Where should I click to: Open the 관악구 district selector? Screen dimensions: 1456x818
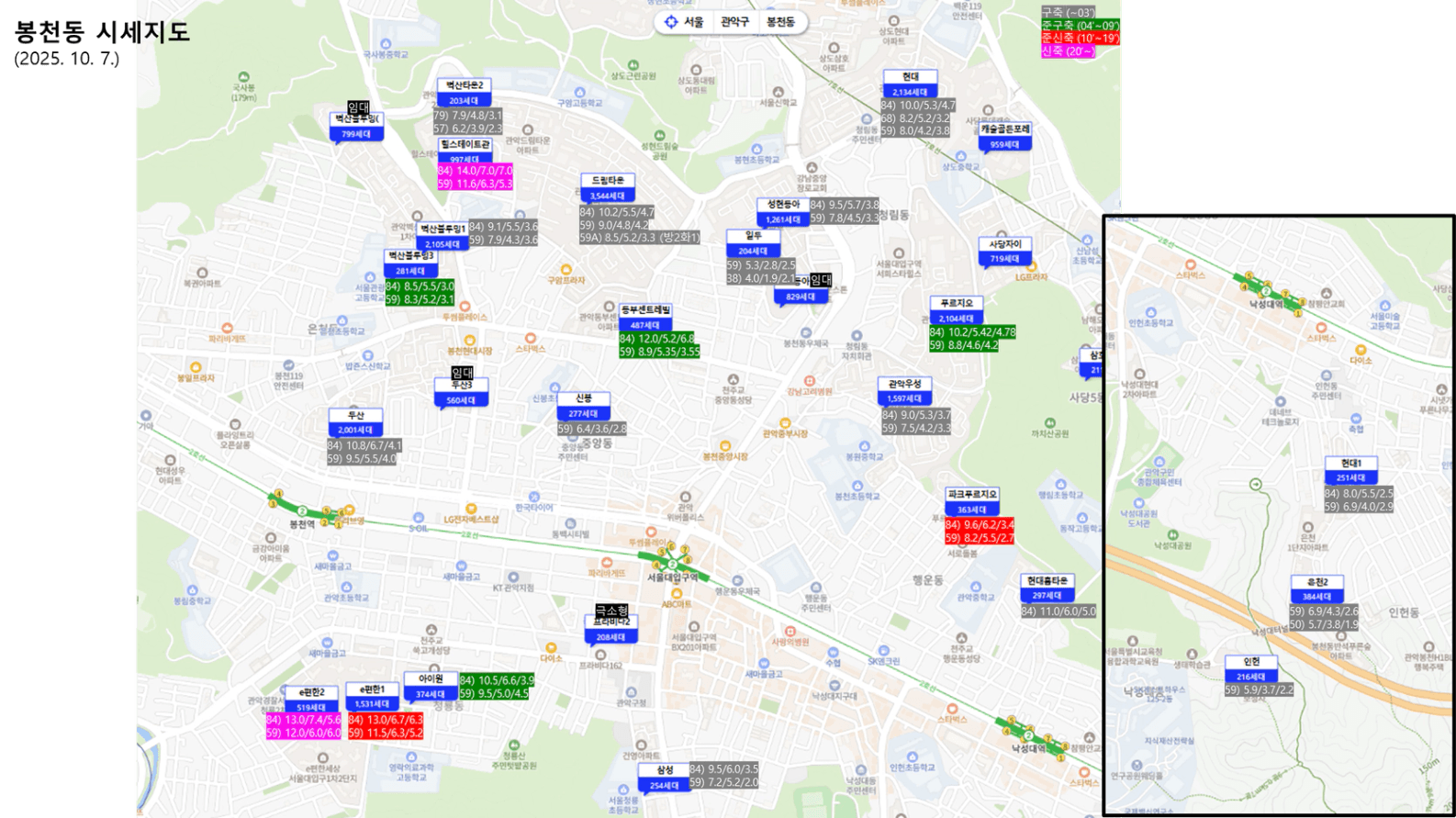pos(734,22)
